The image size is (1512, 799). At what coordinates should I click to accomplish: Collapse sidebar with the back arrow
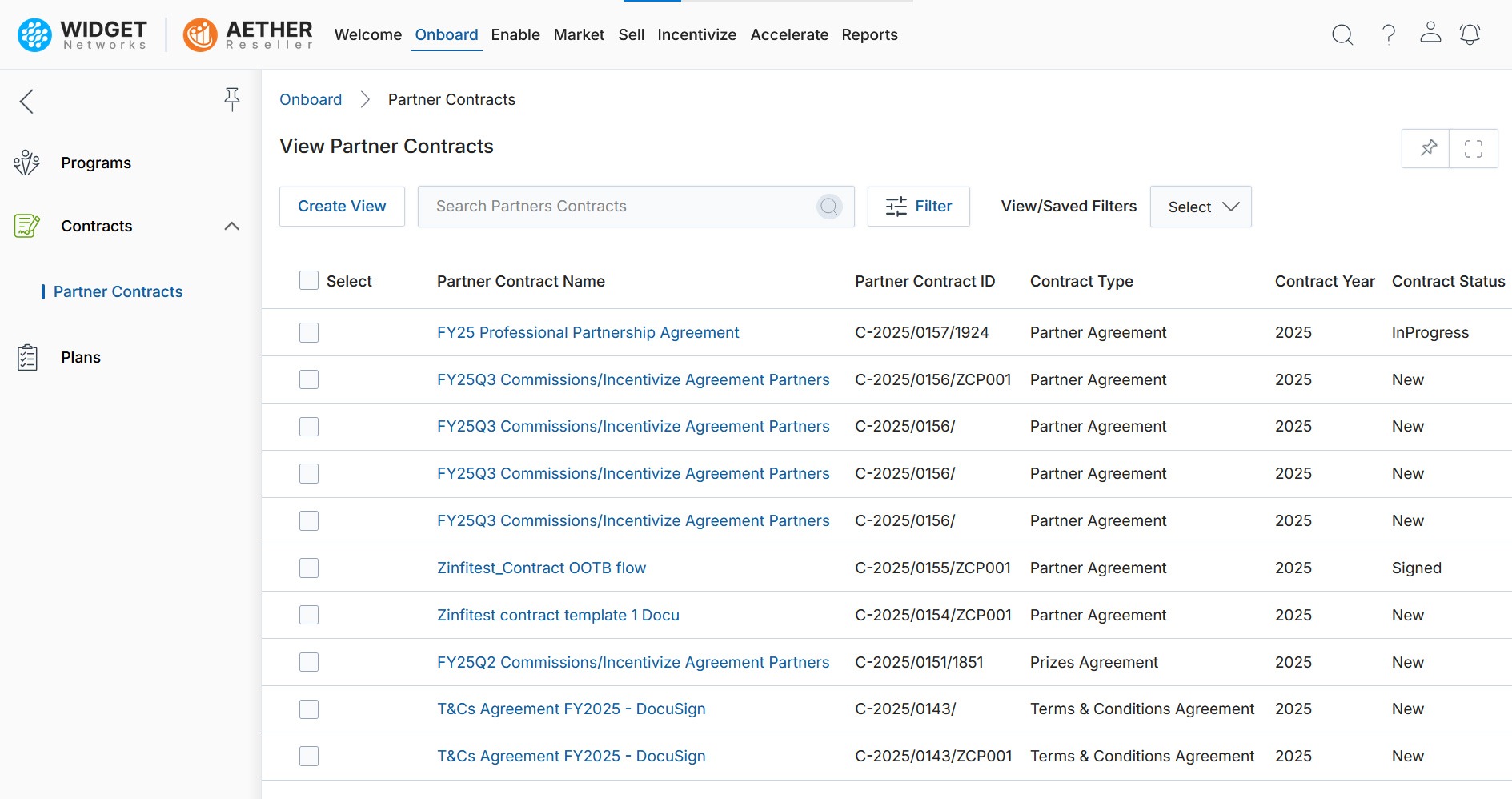pos(26,101)
